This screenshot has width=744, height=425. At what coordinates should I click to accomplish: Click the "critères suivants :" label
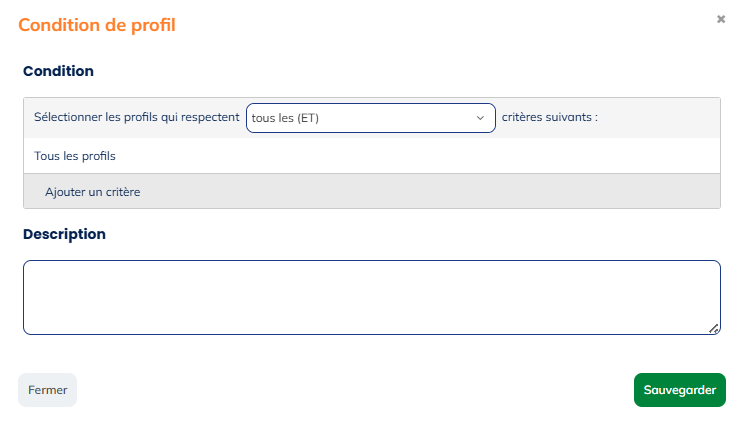click(549, 118)
